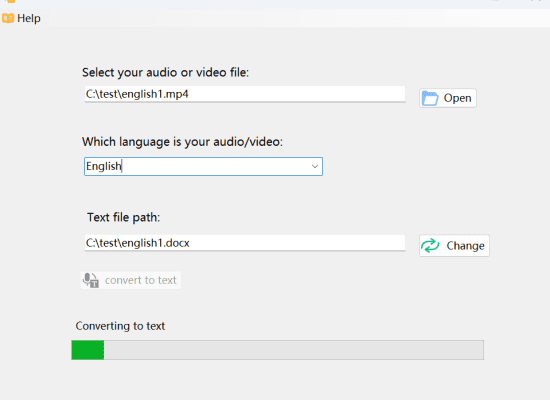Click the Text file path label

tap(123, 218)
